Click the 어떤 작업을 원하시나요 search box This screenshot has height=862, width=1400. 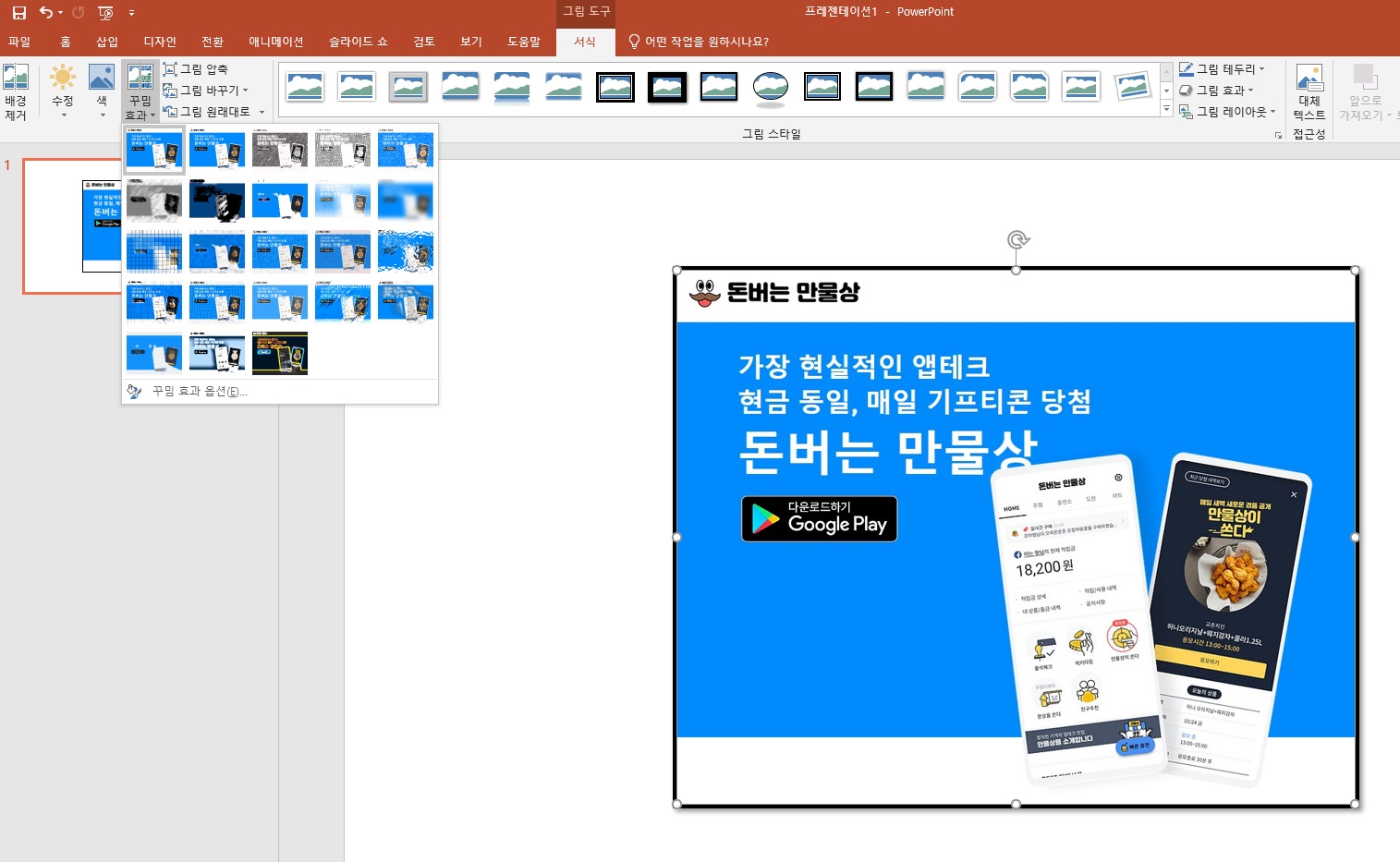coord(699,42)
